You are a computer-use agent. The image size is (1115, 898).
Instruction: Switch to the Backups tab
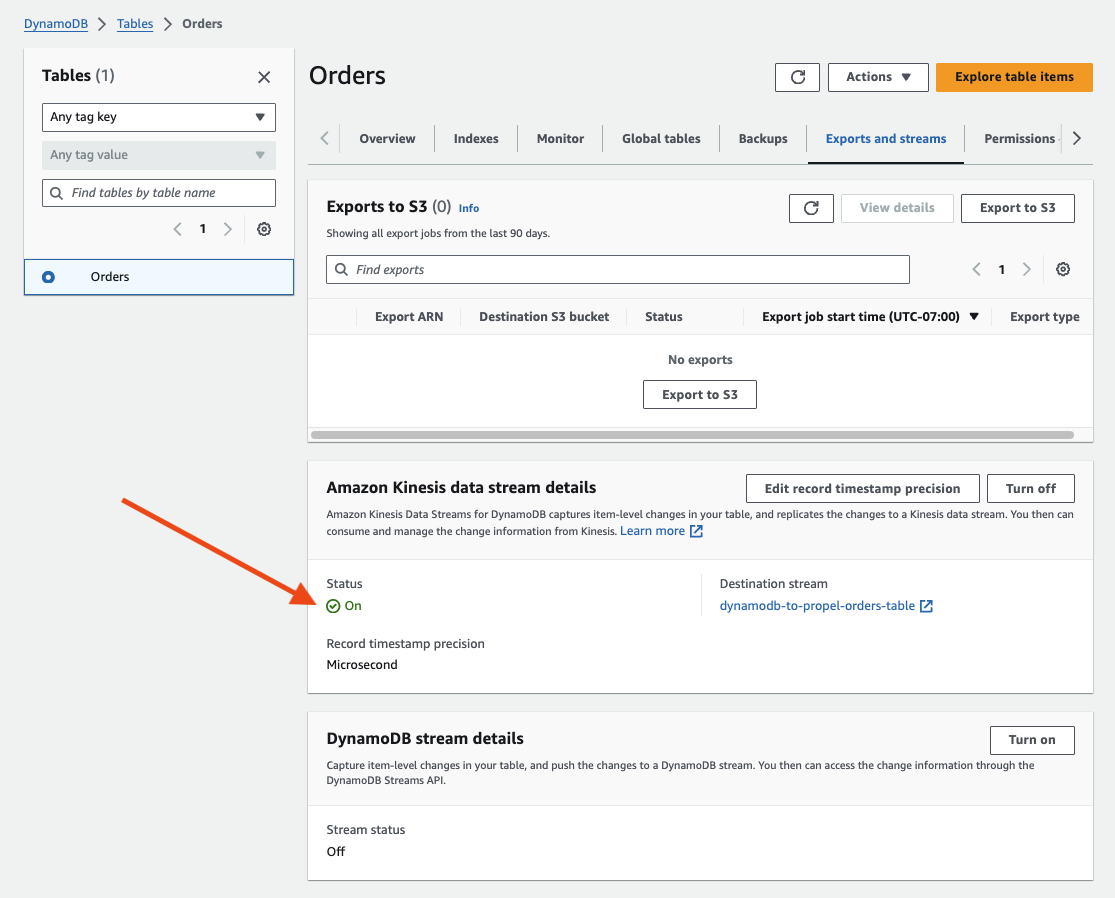[x=763, y=139]
